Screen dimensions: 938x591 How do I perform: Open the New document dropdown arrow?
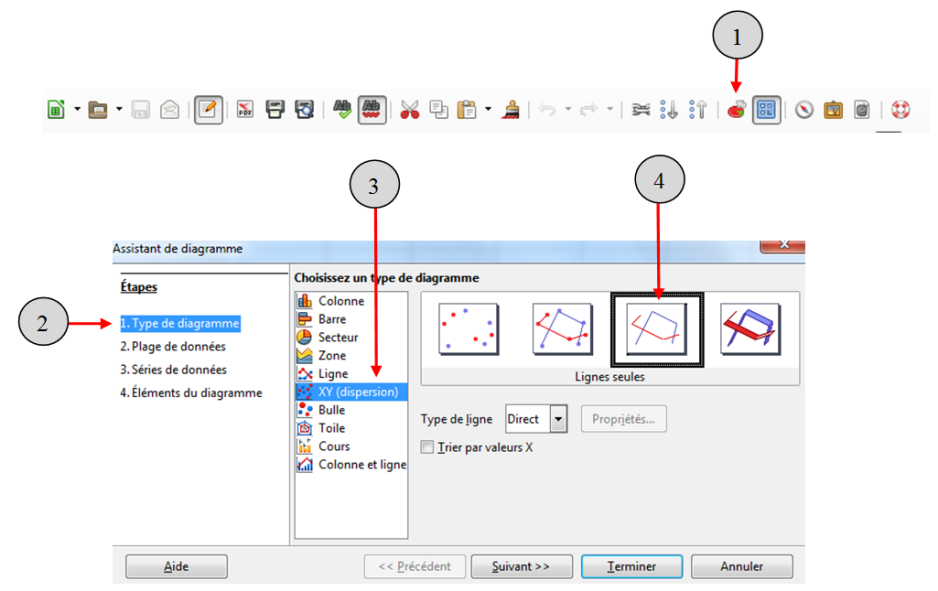[77, 109]
